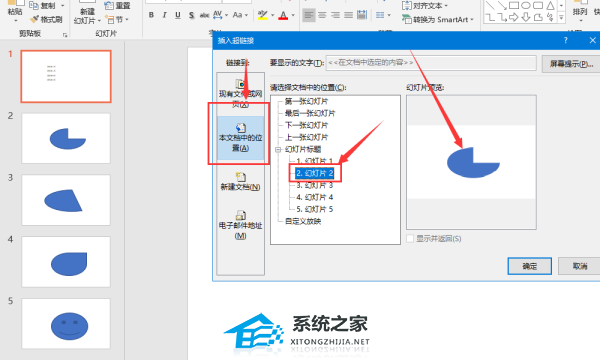Collapse the 幻灯片标题 tree node

278,150
